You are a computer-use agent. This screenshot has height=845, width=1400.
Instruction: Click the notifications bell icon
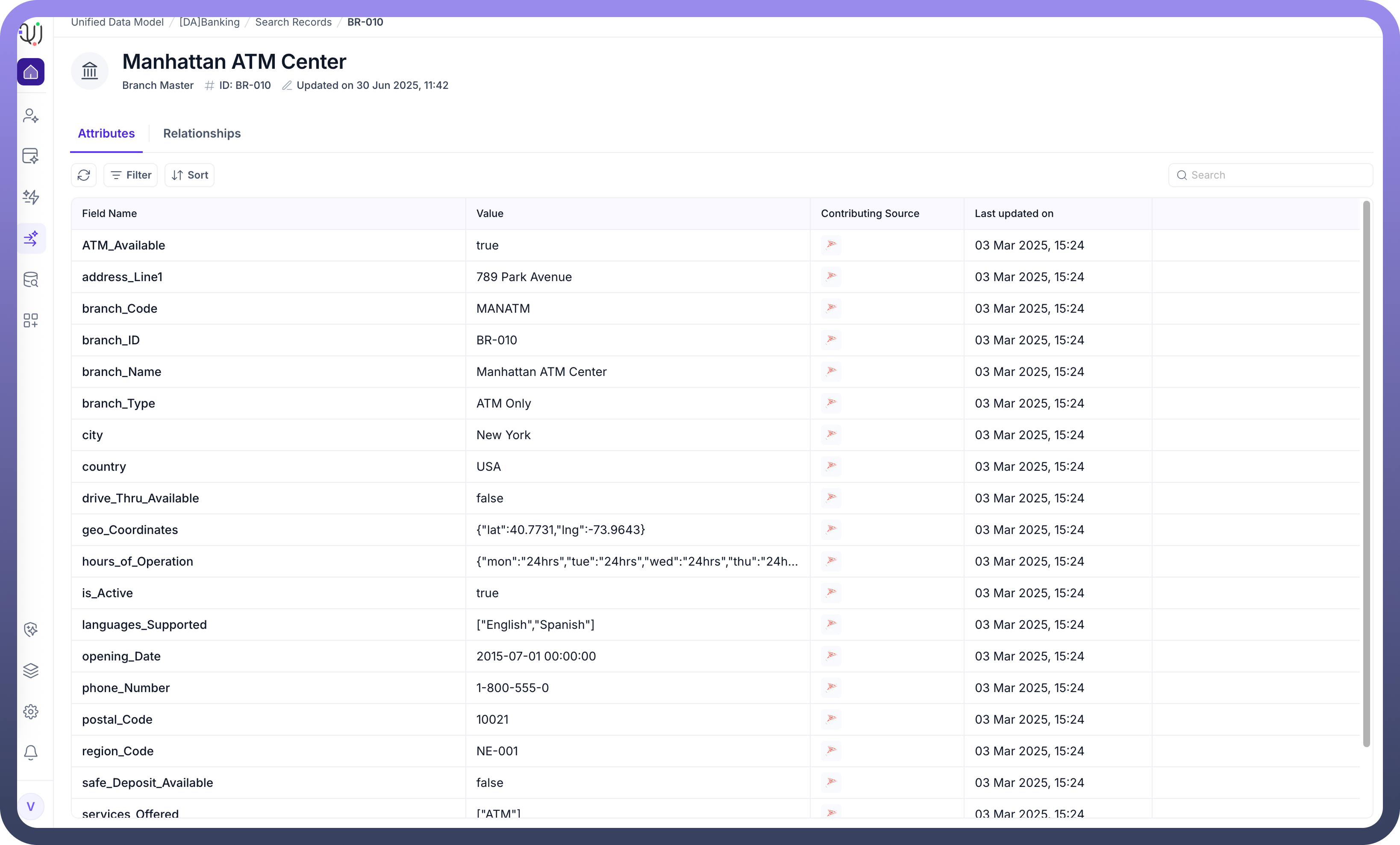(31, 752)
